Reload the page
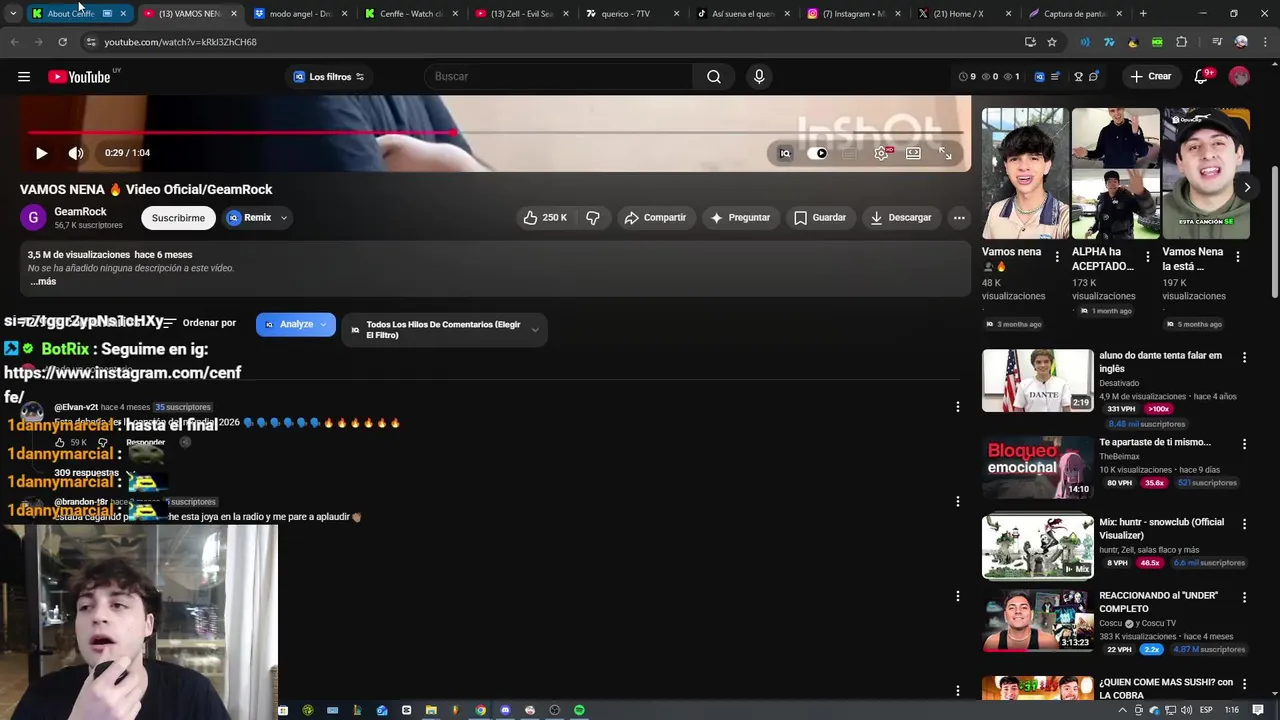Viewport: 1280px width, 720px height. click(x=62, y=42)
